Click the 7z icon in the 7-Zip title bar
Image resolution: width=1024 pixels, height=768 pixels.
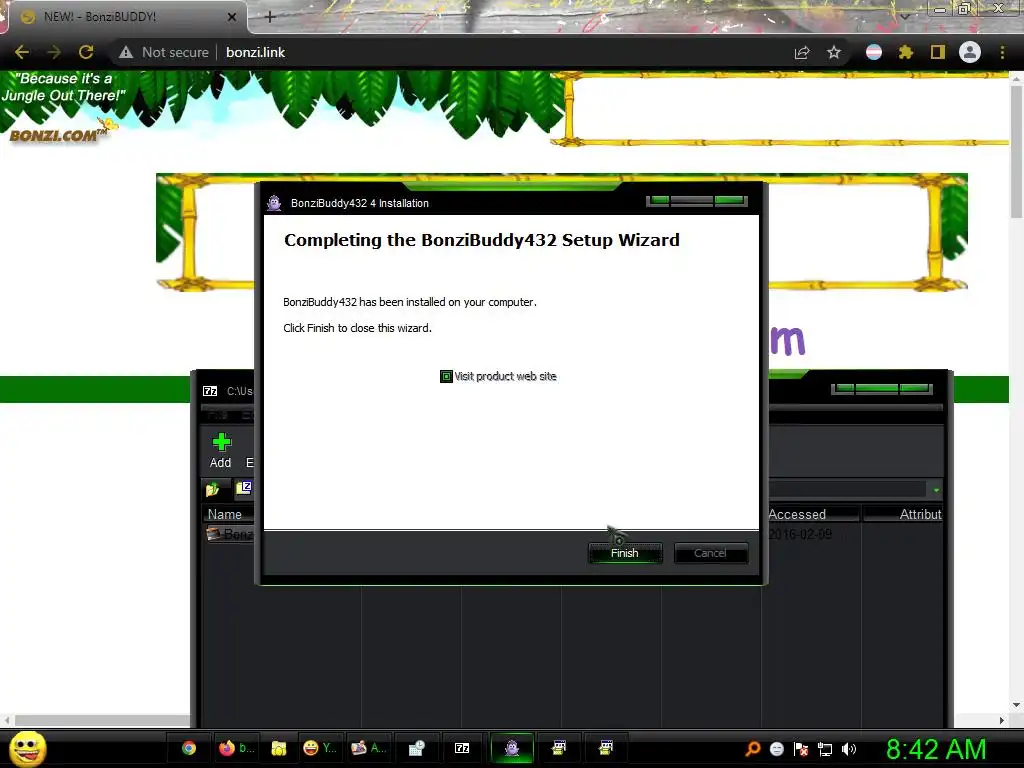[x=210, y=391]
